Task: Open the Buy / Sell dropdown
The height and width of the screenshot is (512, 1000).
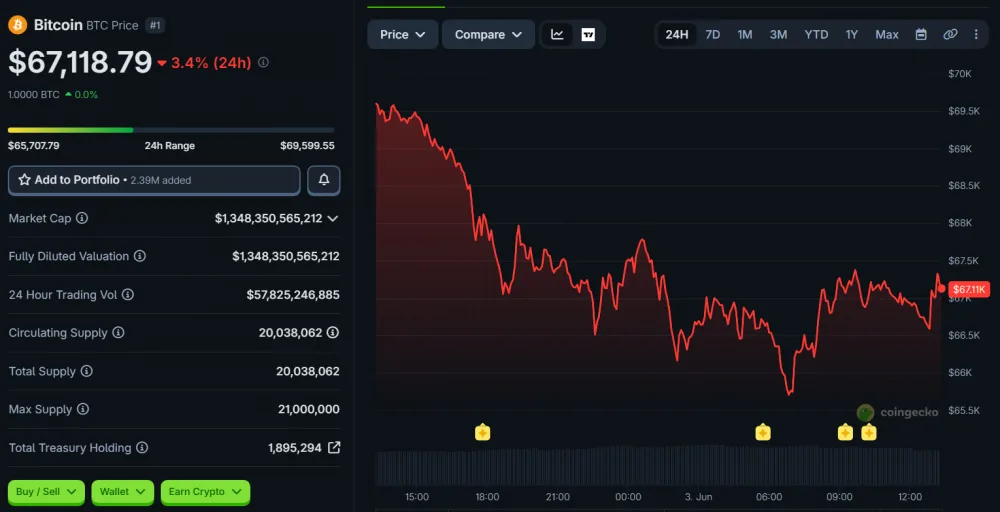Action: click(x=47, y=492)
